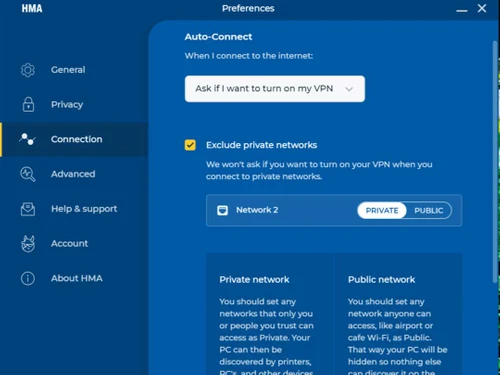500x375 pixels.
Task: Click the preferences vertical scrollbar
Action: 495,162
